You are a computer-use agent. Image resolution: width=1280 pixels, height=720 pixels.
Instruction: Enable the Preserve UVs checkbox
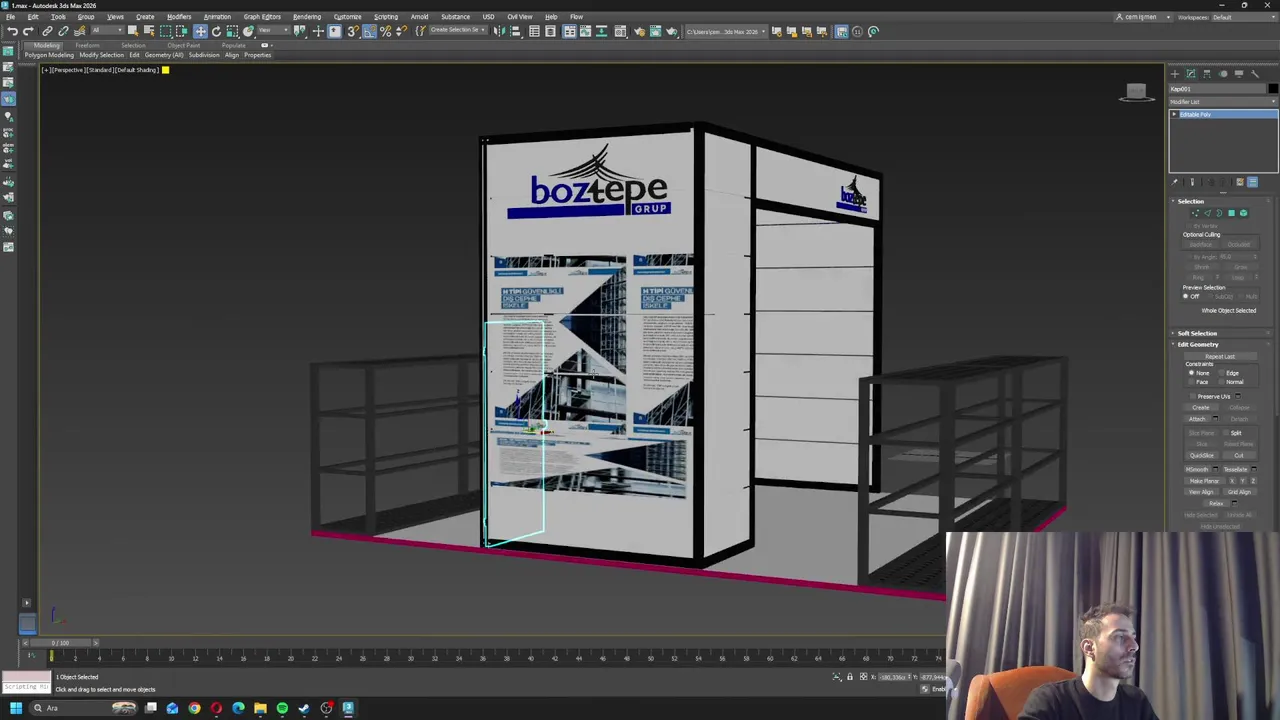tap(1193, 397)
